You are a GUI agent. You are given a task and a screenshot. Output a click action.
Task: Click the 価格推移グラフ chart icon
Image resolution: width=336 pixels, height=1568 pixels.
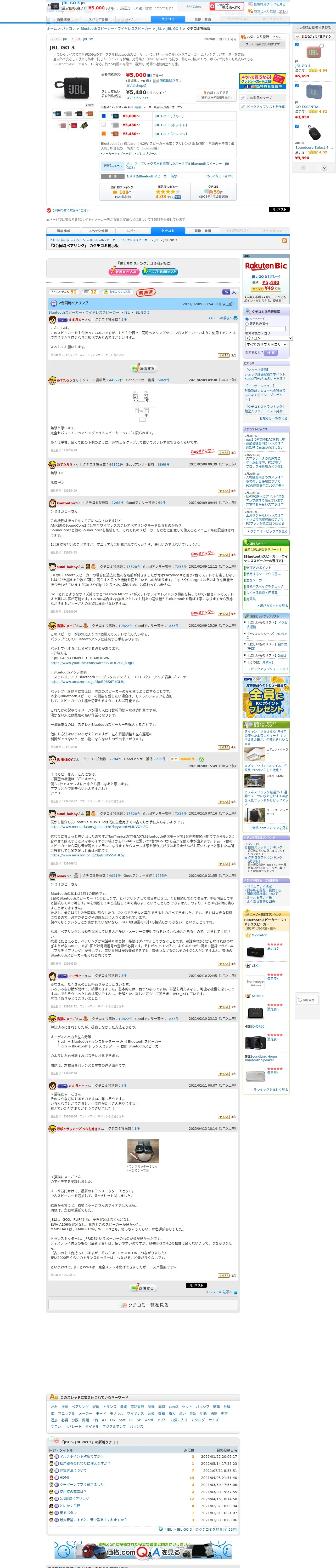tap(156, 81)
